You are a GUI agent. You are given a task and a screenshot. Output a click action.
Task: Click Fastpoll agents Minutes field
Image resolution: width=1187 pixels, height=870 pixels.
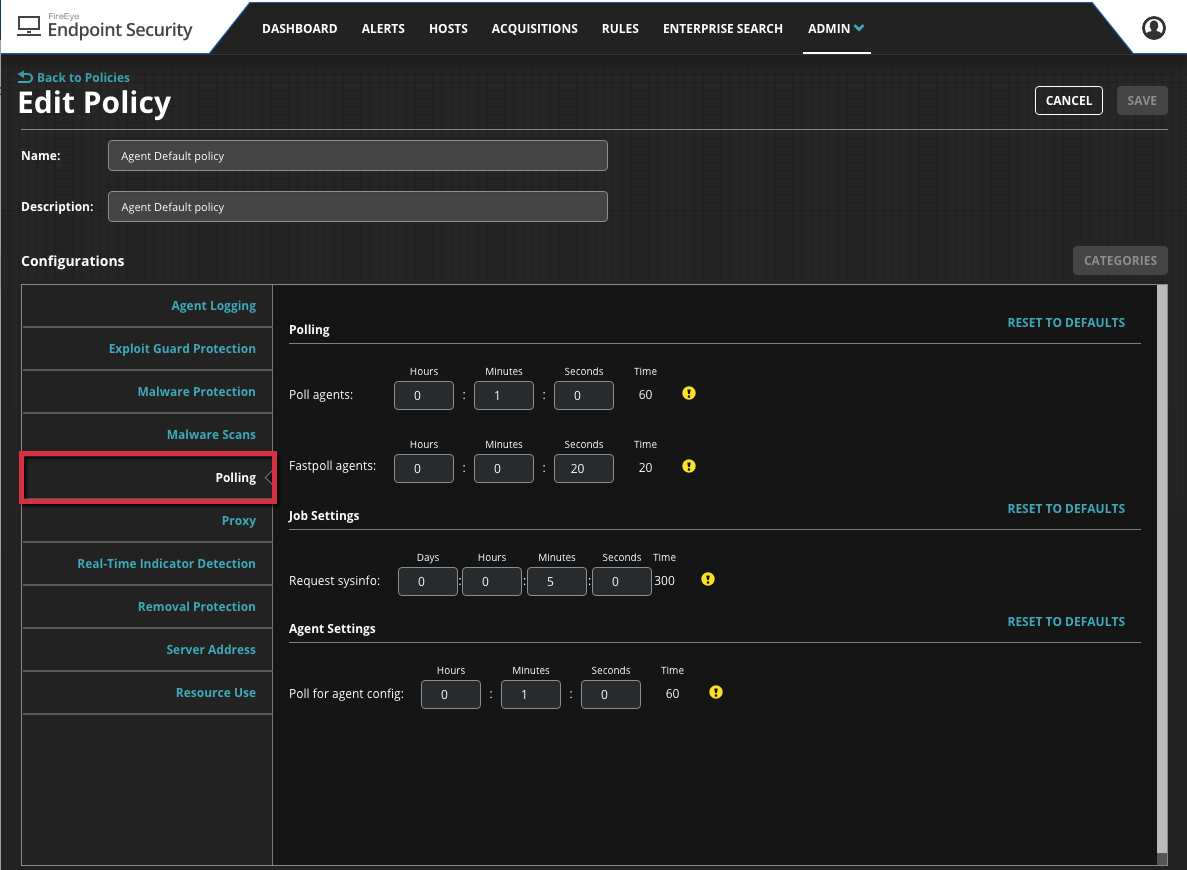click(x=503, y=469)
